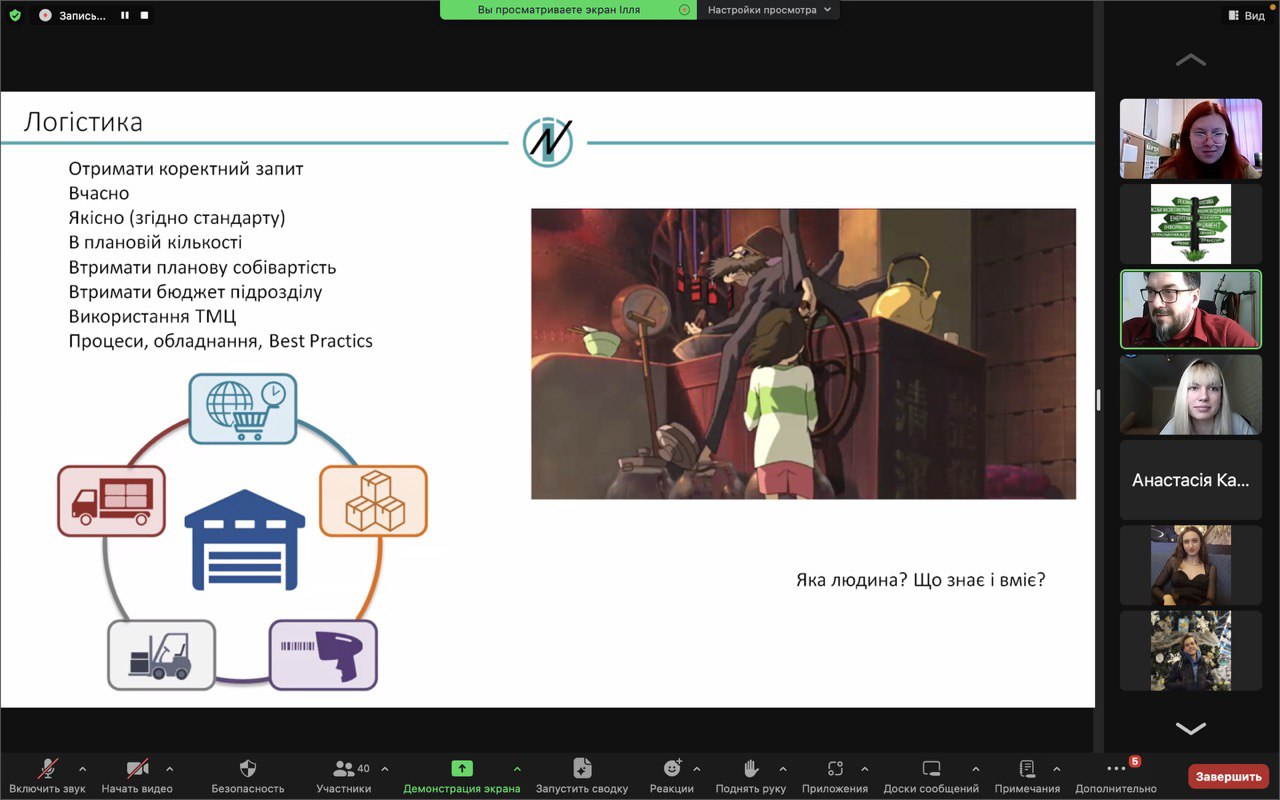Viewport: 1280px width, 800px height.
Task: Start video (Начать видео) camera toggle
Action: click(x=137, y=768)
